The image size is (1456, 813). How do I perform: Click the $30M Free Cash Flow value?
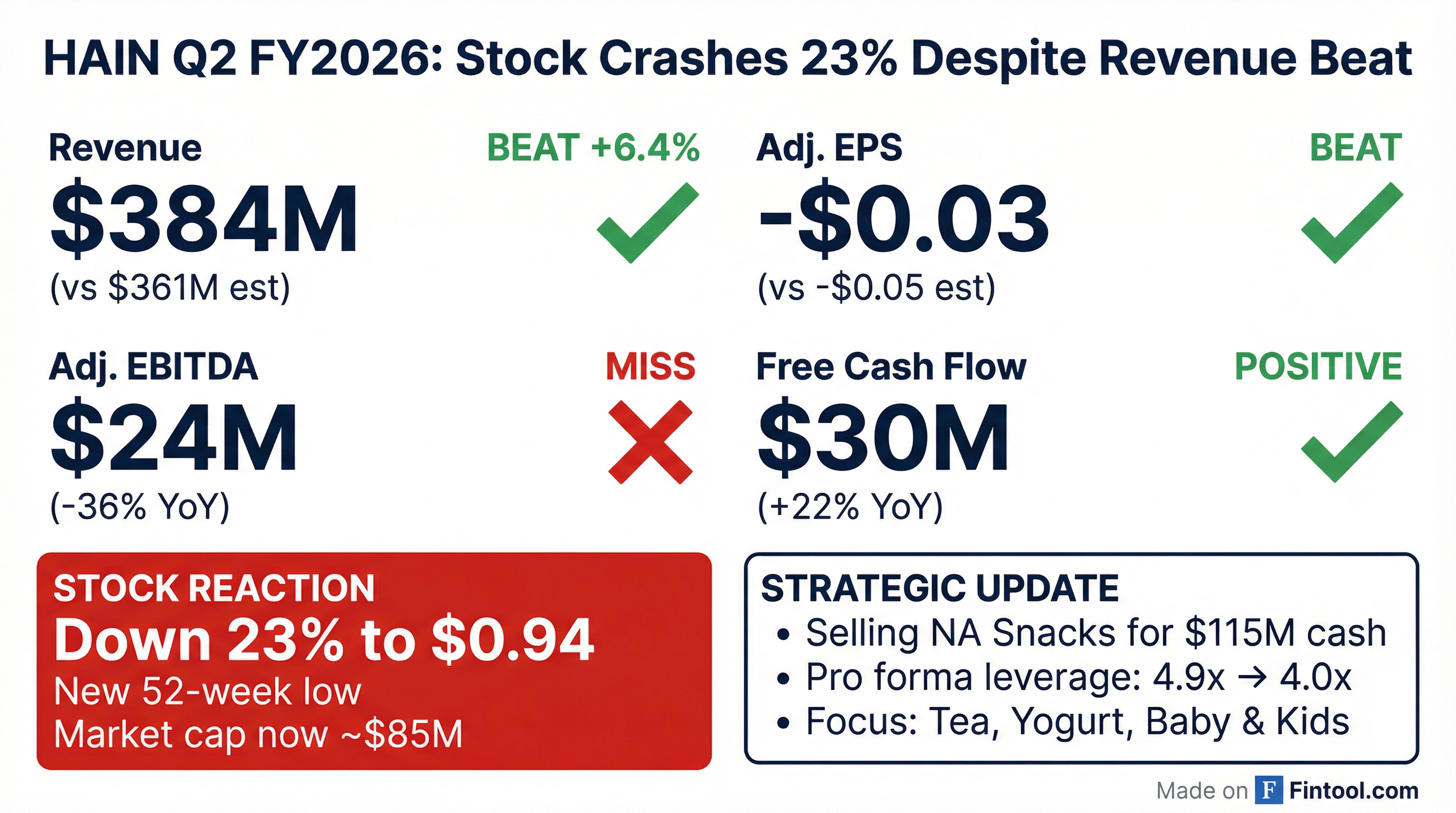pyautogui.click(x=883, y=437)
